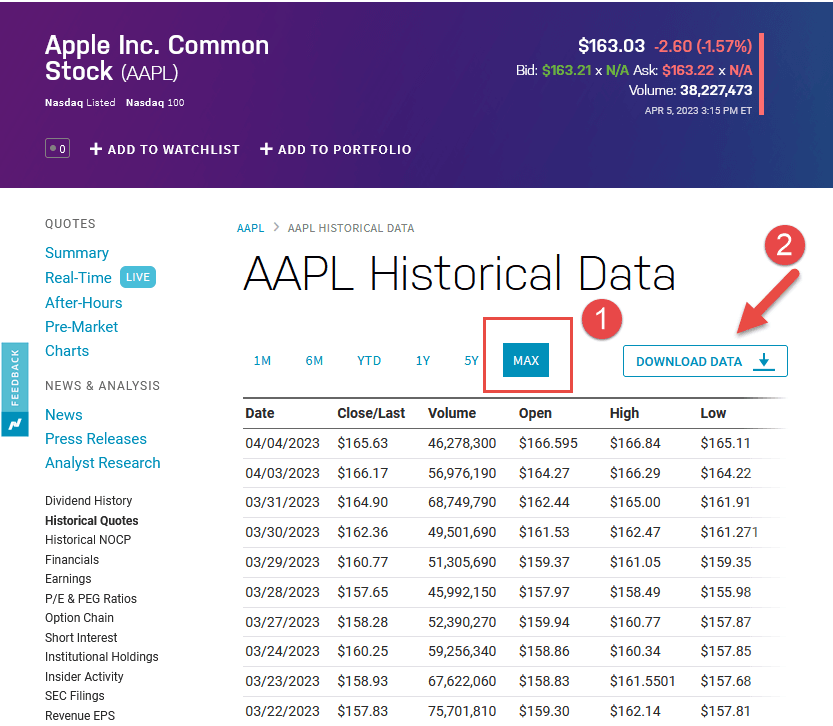Click the Date column header
Viewport: 833px width, 726px height.
pyautogui.click(x=260, y=413)
